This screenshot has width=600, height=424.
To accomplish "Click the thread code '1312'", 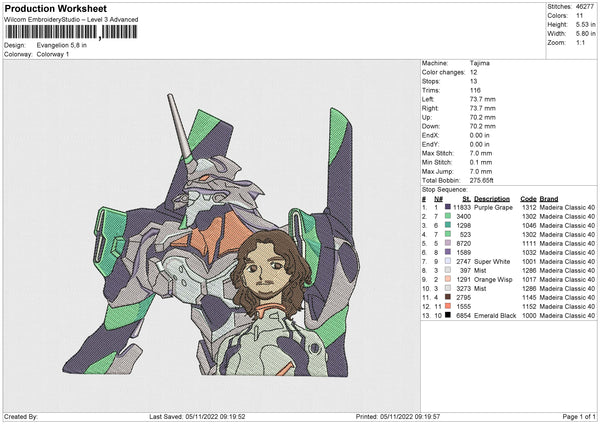I will coord(529,207).
